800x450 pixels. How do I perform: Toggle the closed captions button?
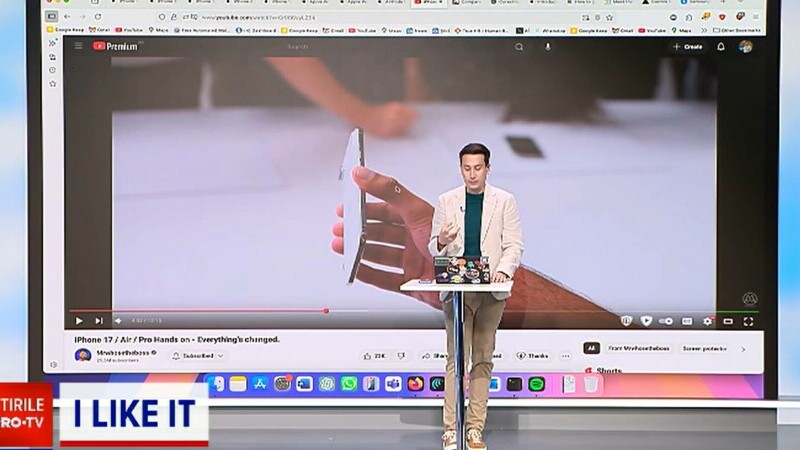687,321
